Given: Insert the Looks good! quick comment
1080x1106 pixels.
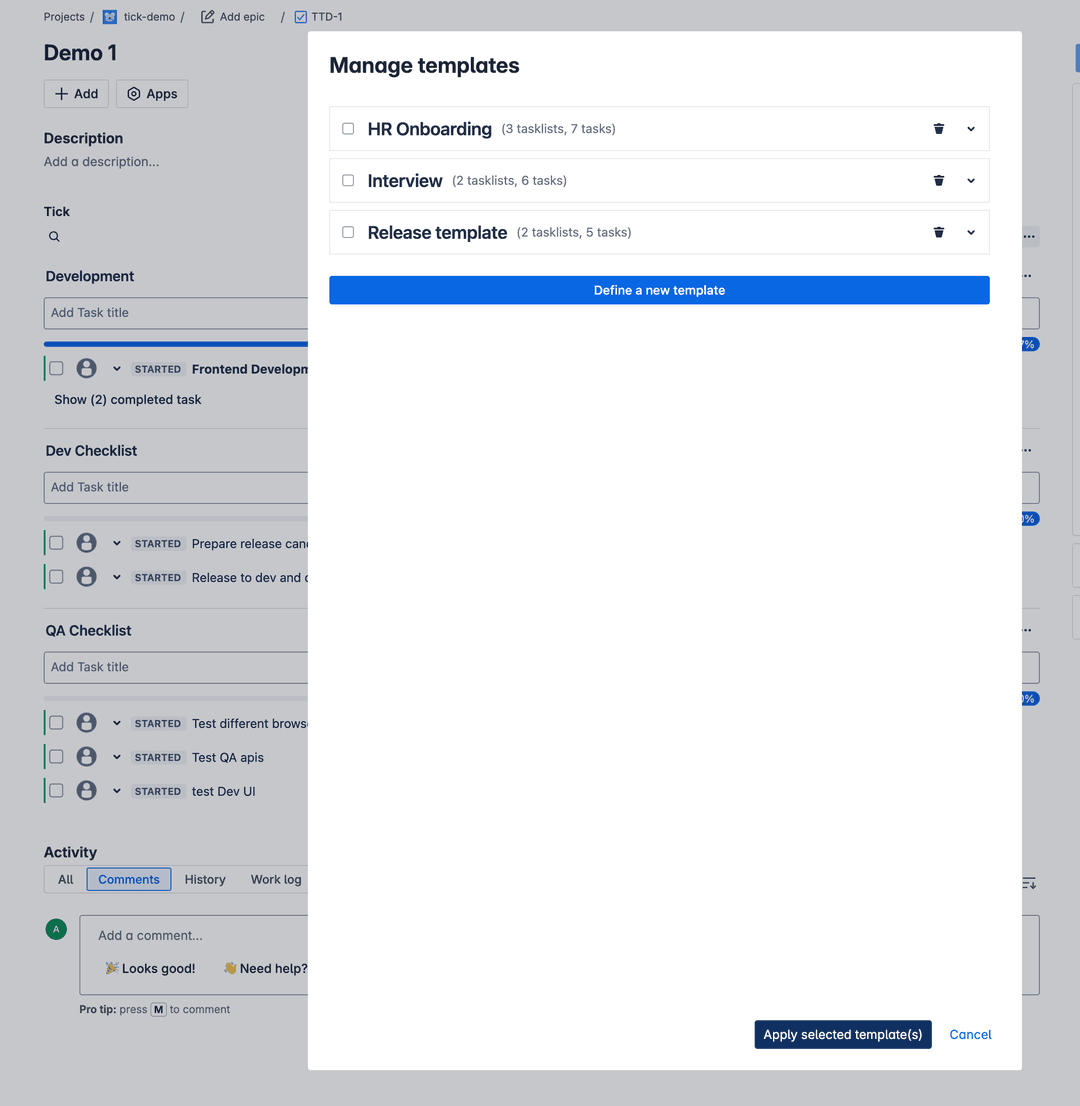Looking at the screenshot, I should (x=150, y=968).
